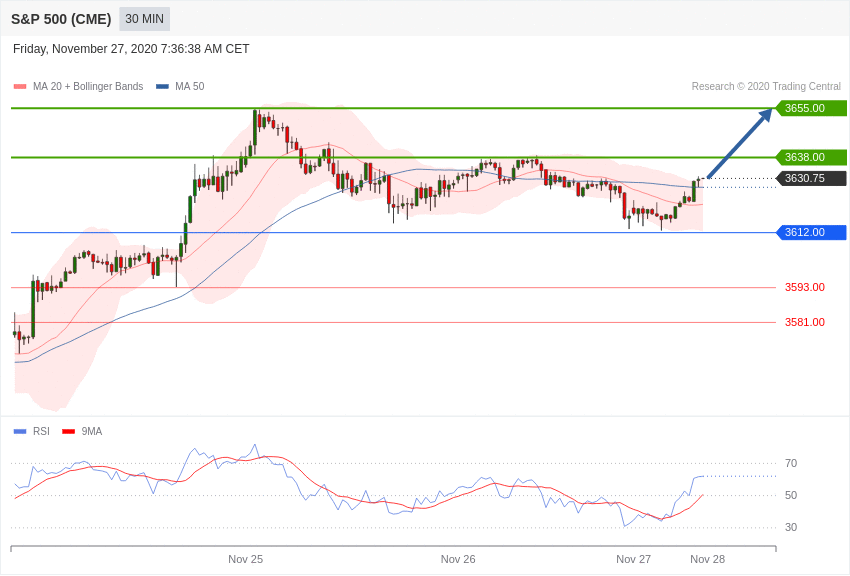Click the chart timestamp text
Screen dimensions: 850x576
[131, 49]
